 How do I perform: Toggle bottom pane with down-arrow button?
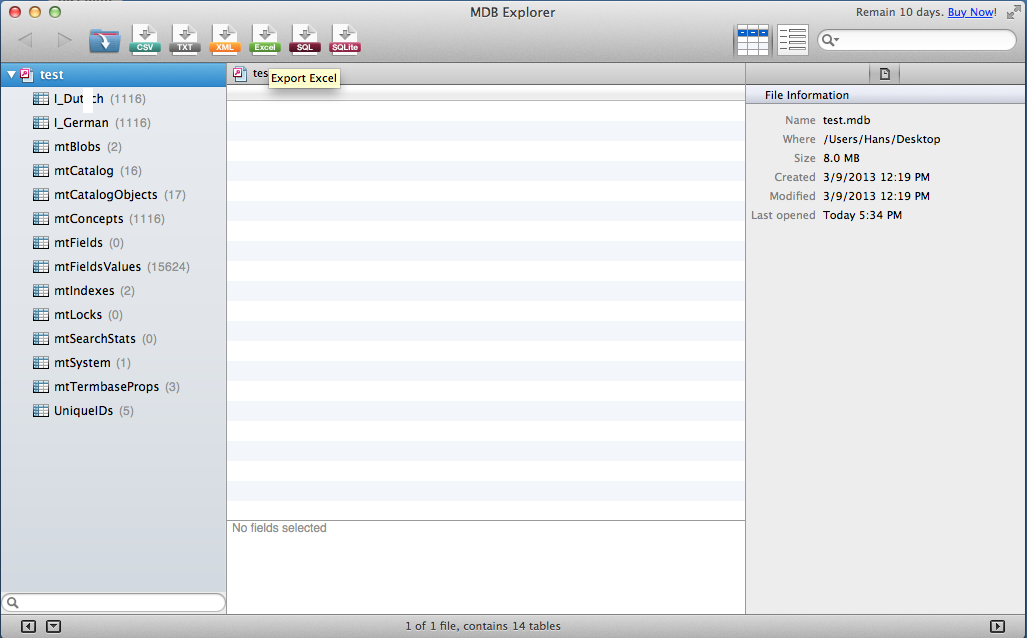pyautogui.click(x=54, y=626)
